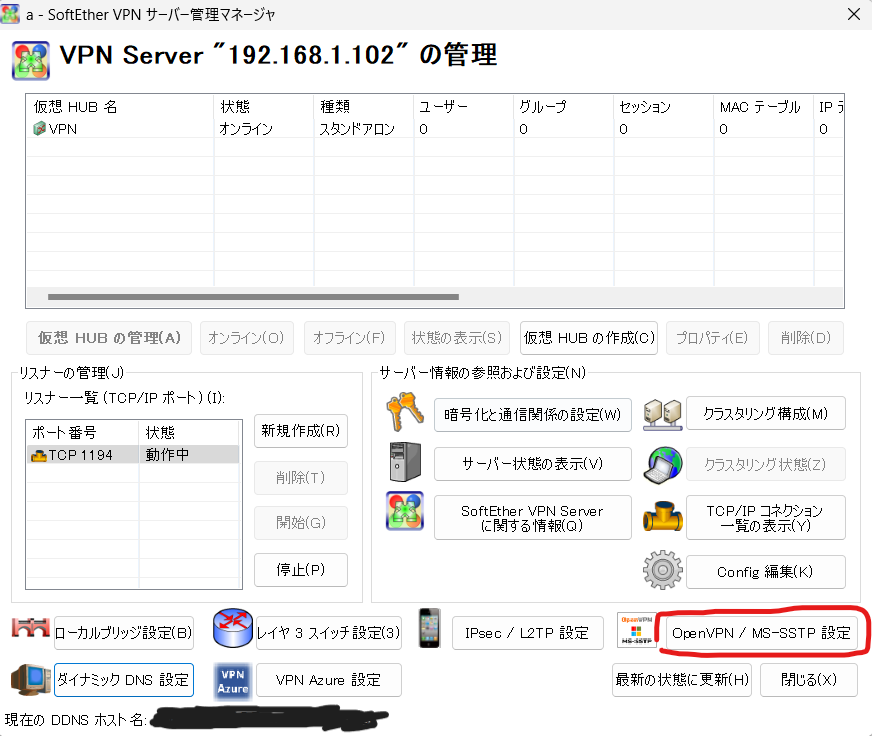The height and width of the screenshot is (736, 872).
Task: Click the セッション column header
Action: [663, 106]
